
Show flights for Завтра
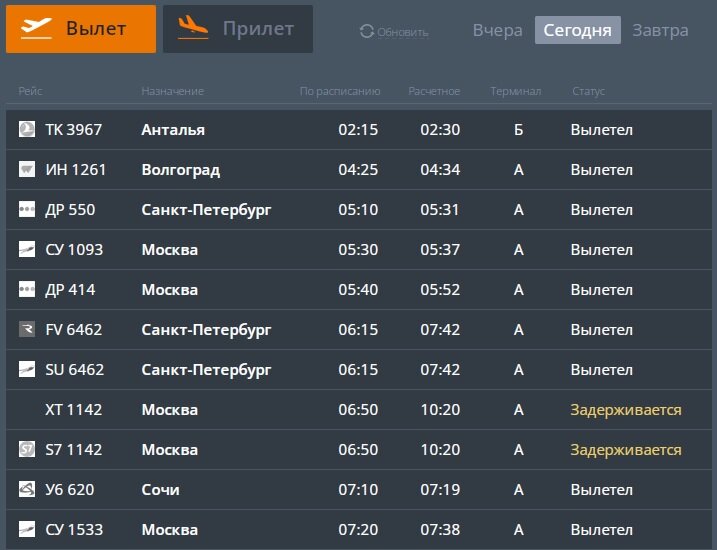coord(660,30)
